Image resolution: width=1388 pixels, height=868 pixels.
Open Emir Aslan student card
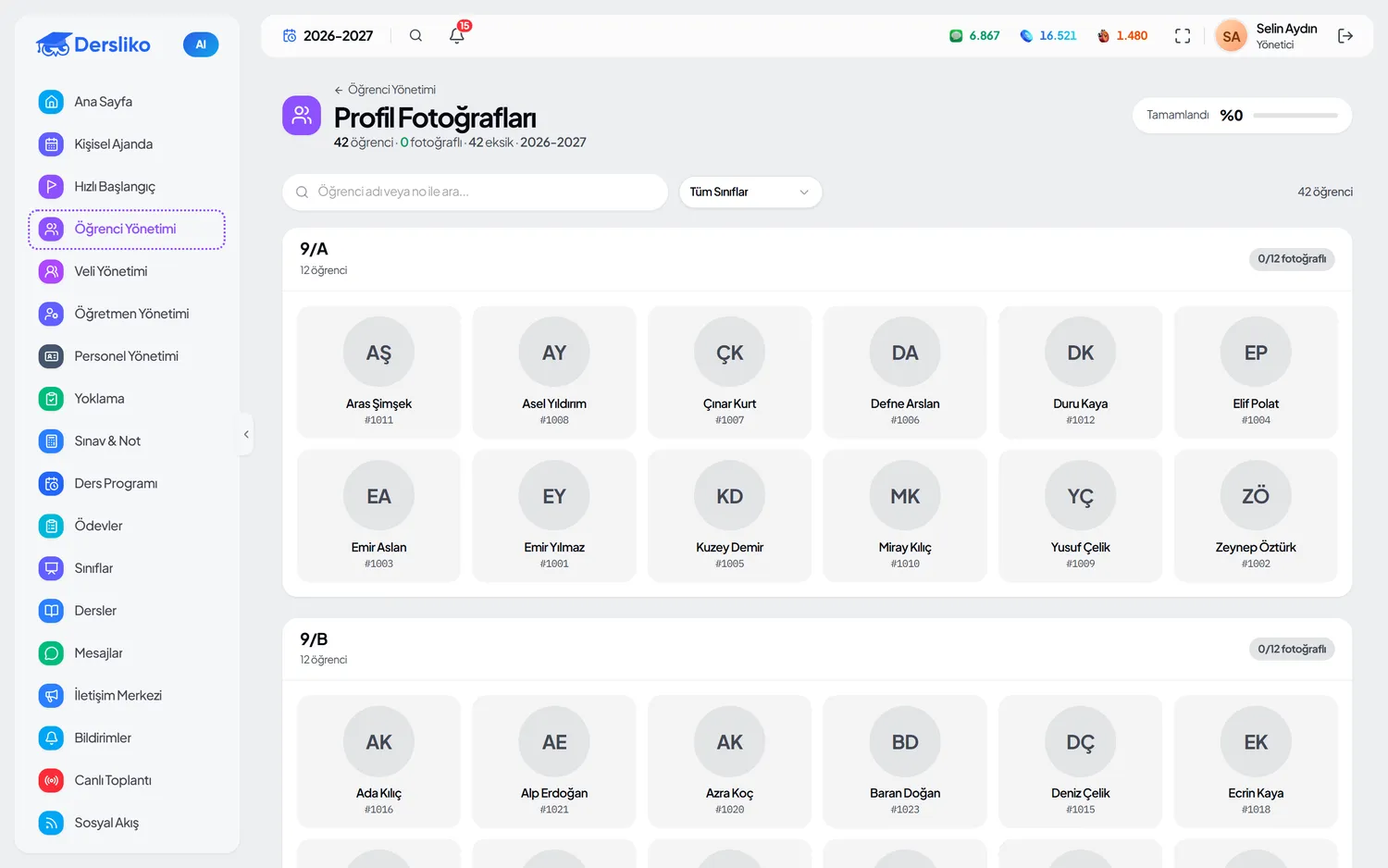[378, 515]
